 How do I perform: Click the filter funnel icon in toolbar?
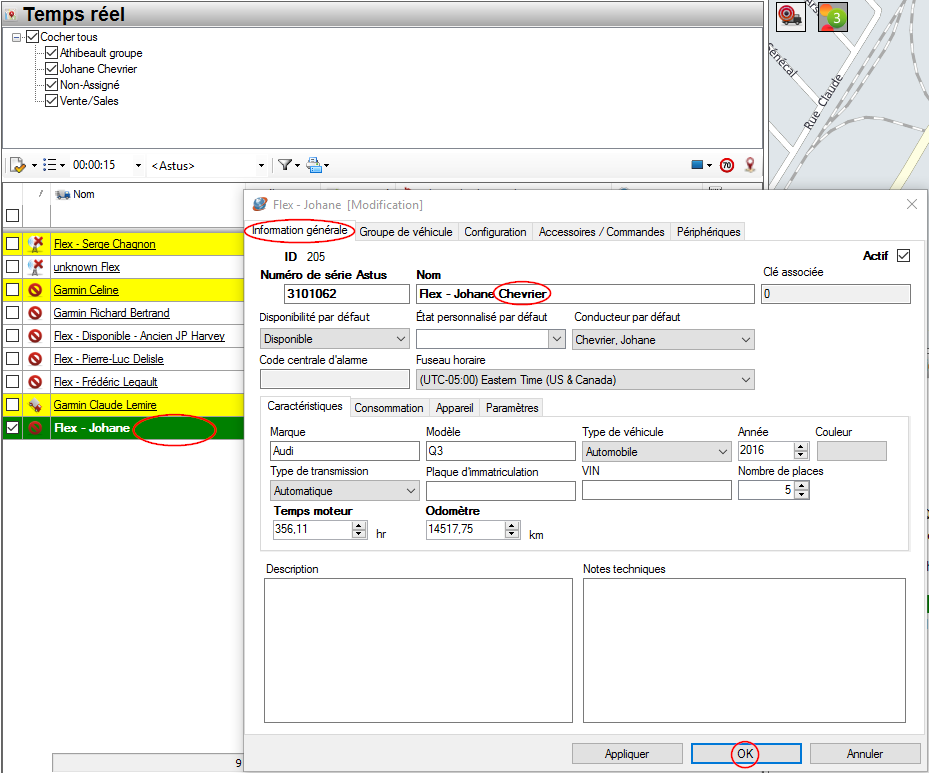[284, 165]
